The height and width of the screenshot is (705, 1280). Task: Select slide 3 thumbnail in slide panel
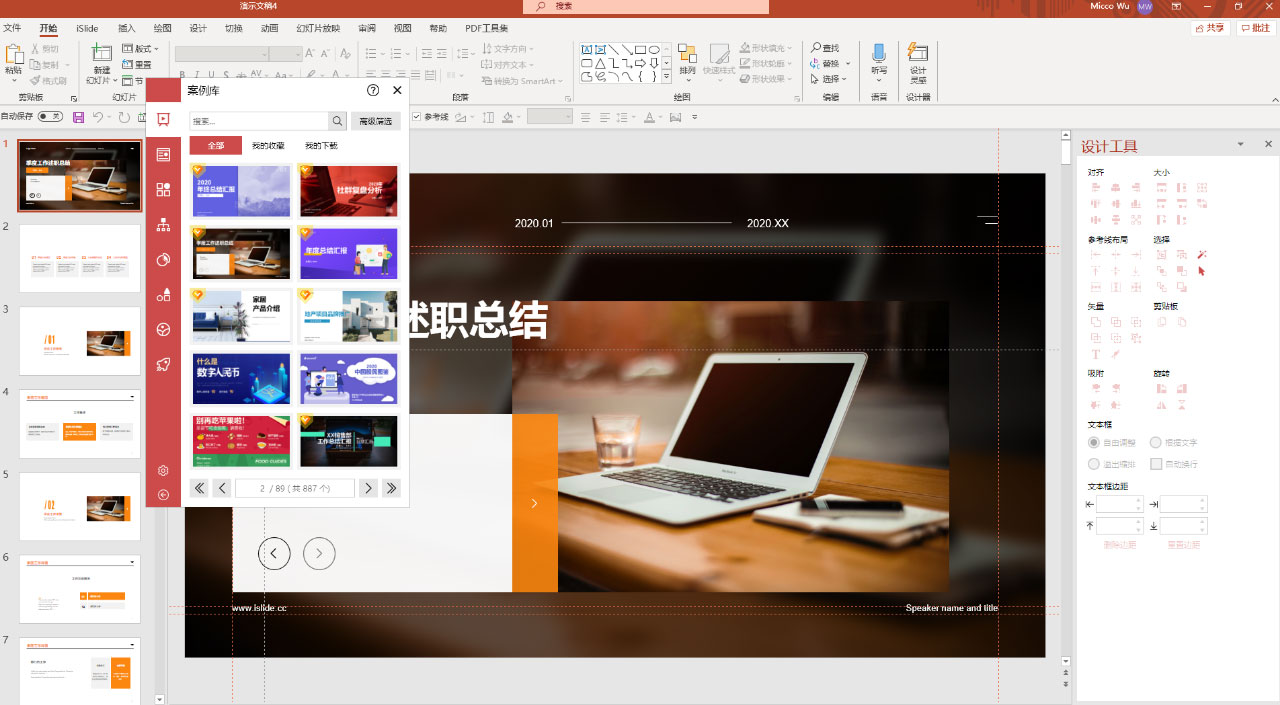80,341
